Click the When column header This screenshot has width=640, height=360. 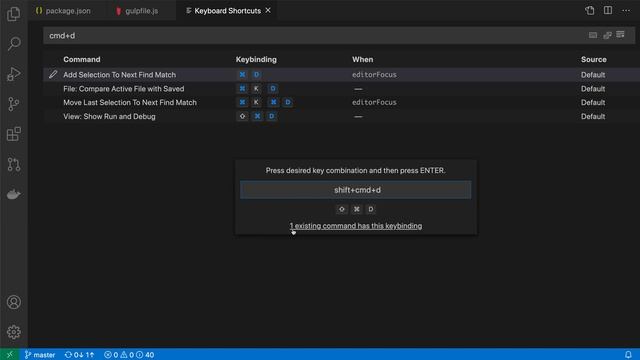[362, 59]
